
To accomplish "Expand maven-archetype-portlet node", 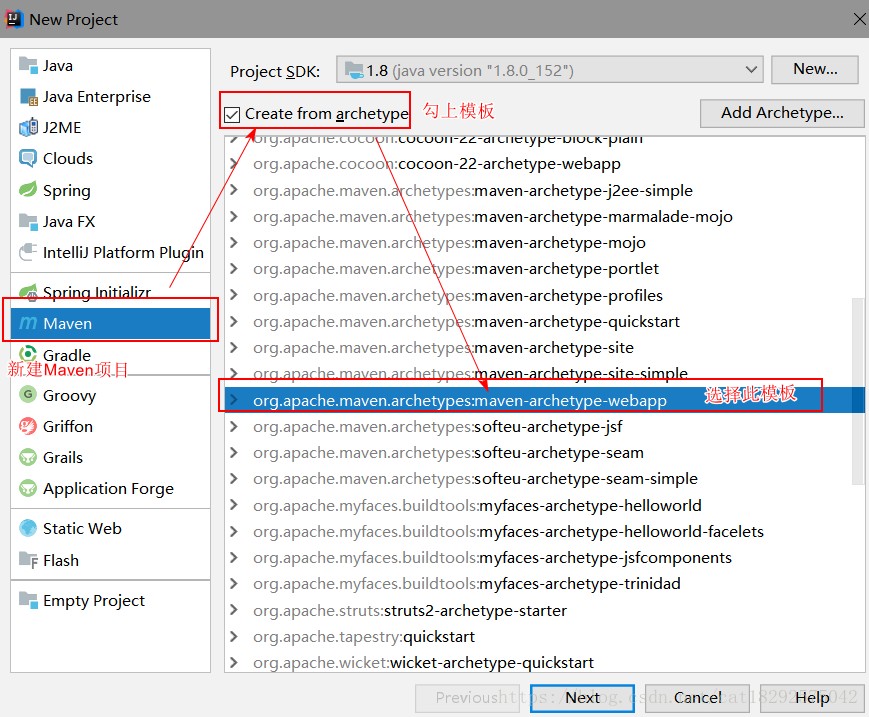I will click(x=234, y=268).
